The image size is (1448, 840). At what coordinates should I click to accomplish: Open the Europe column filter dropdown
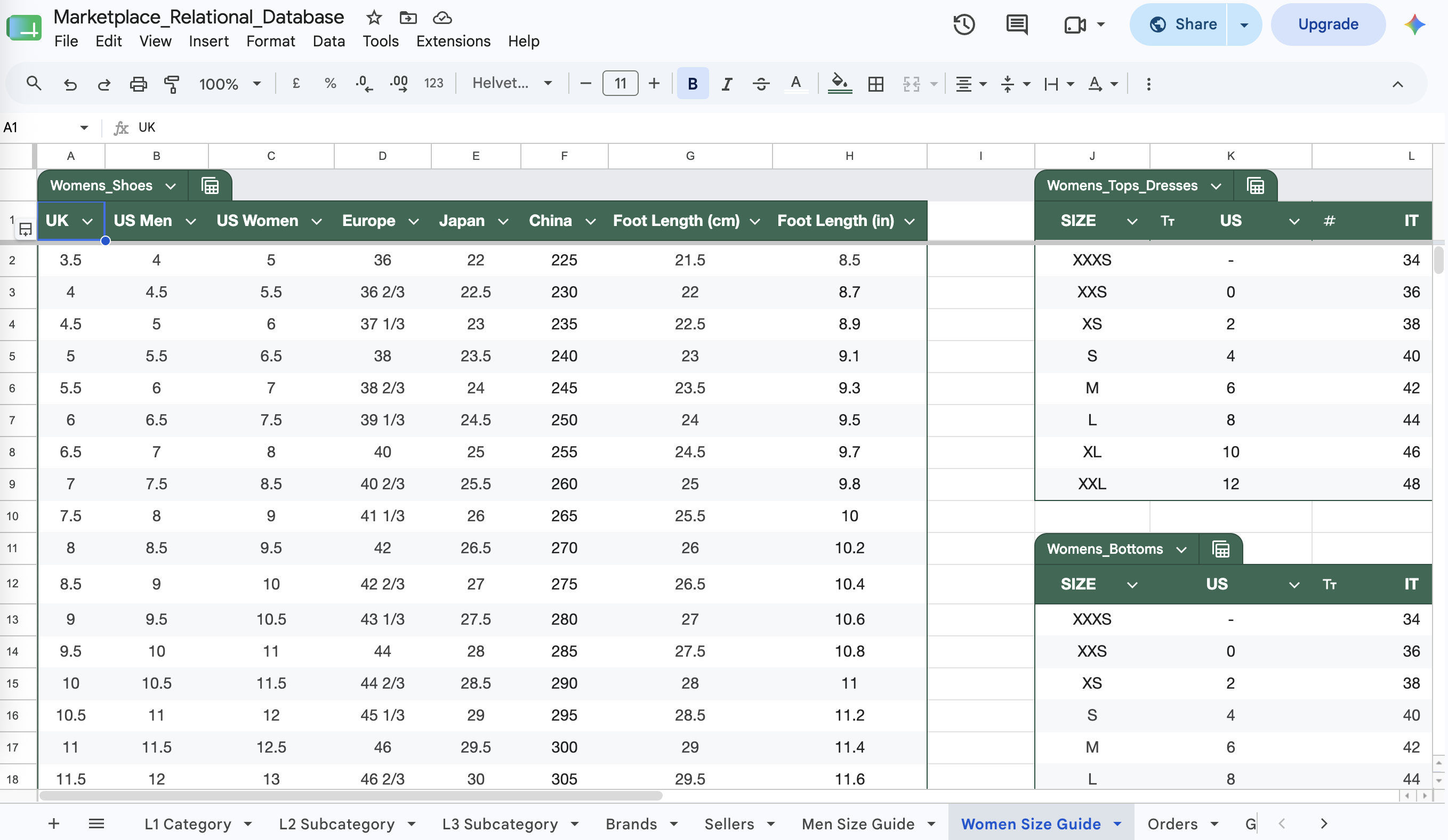[x=413, y=221]
